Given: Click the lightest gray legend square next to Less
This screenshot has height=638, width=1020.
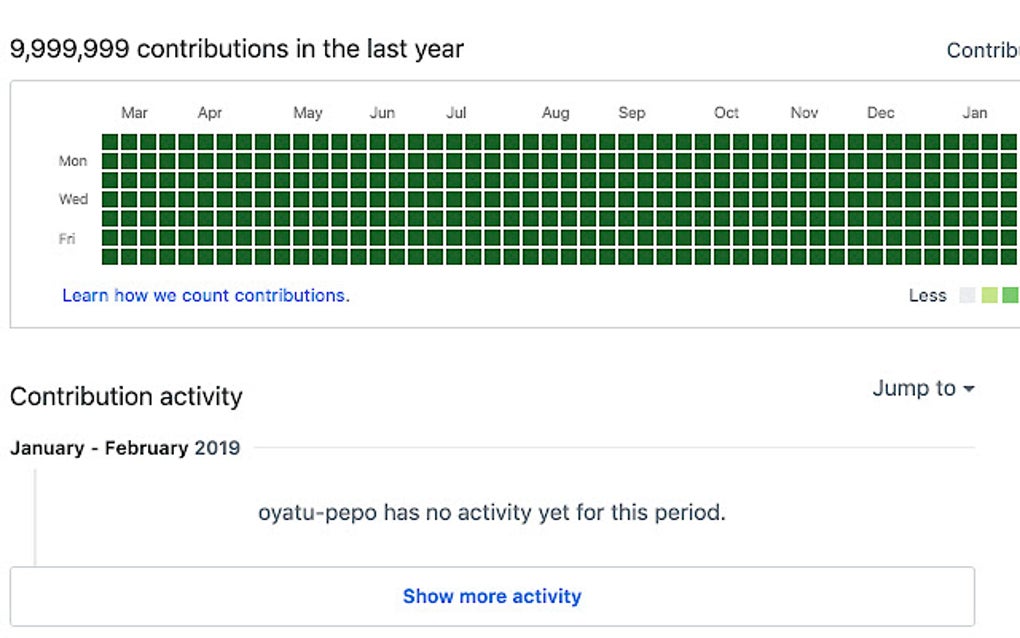Looking at the screenshot, I should tap(966, 295).
